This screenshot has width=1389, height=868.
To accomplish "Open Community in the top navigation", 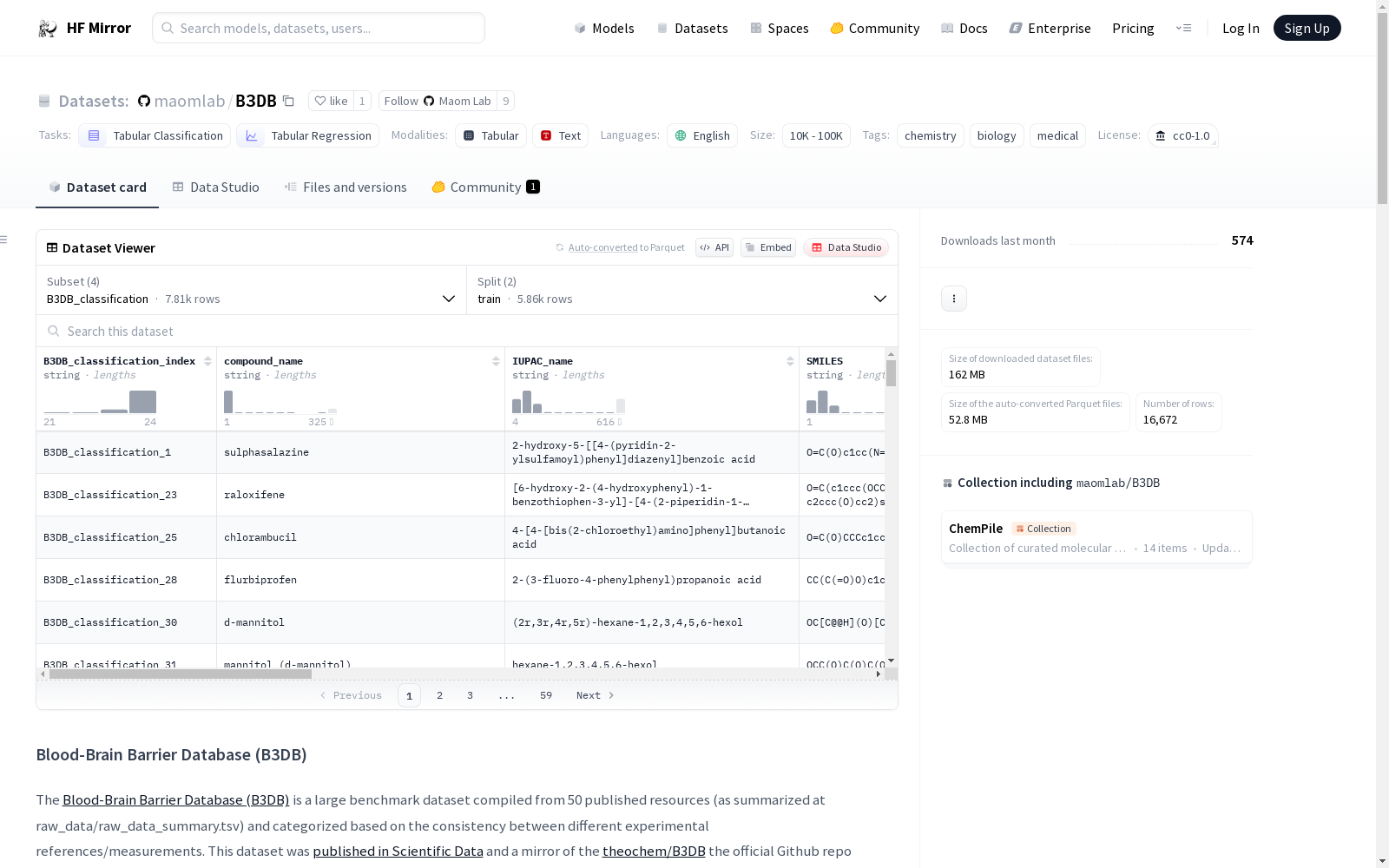I will pos(875,29).
